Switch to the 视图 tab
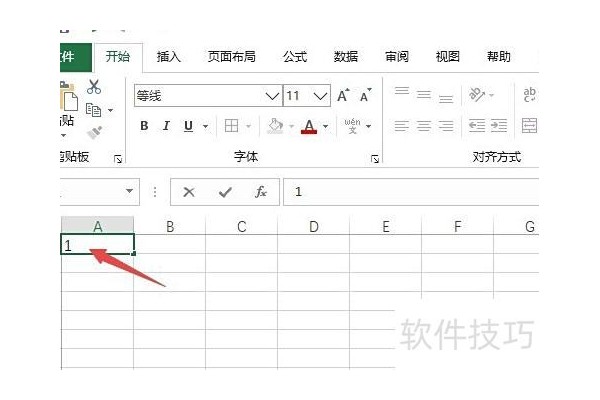 pos(448,57)
